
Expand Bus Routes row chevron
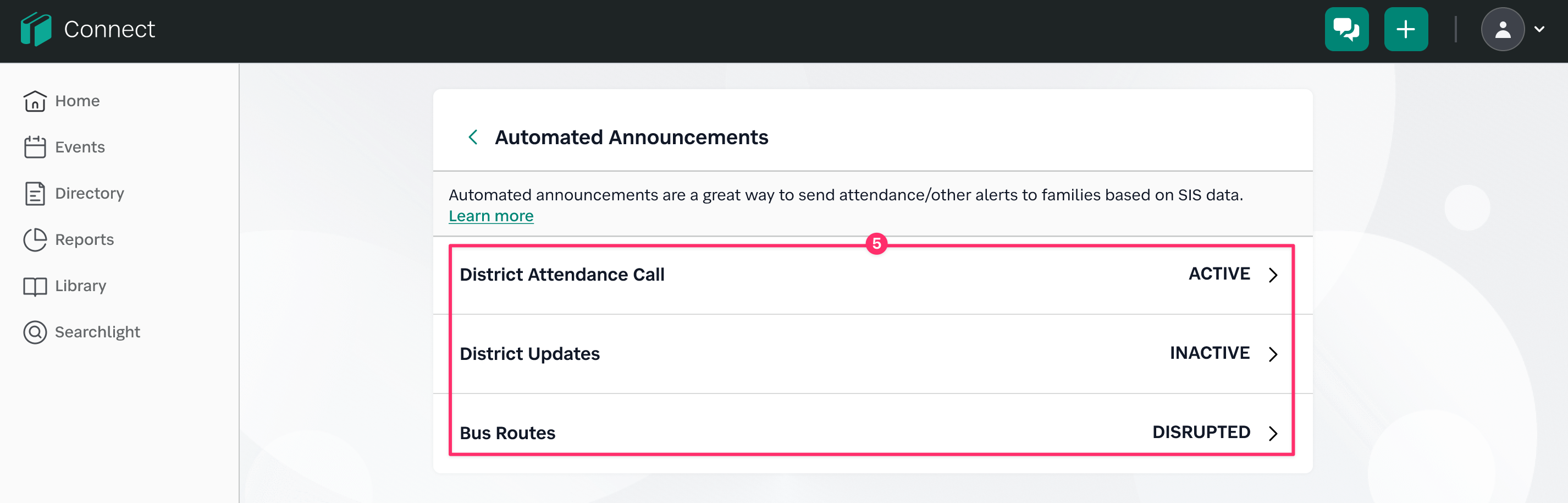[x=1273, y=434]
